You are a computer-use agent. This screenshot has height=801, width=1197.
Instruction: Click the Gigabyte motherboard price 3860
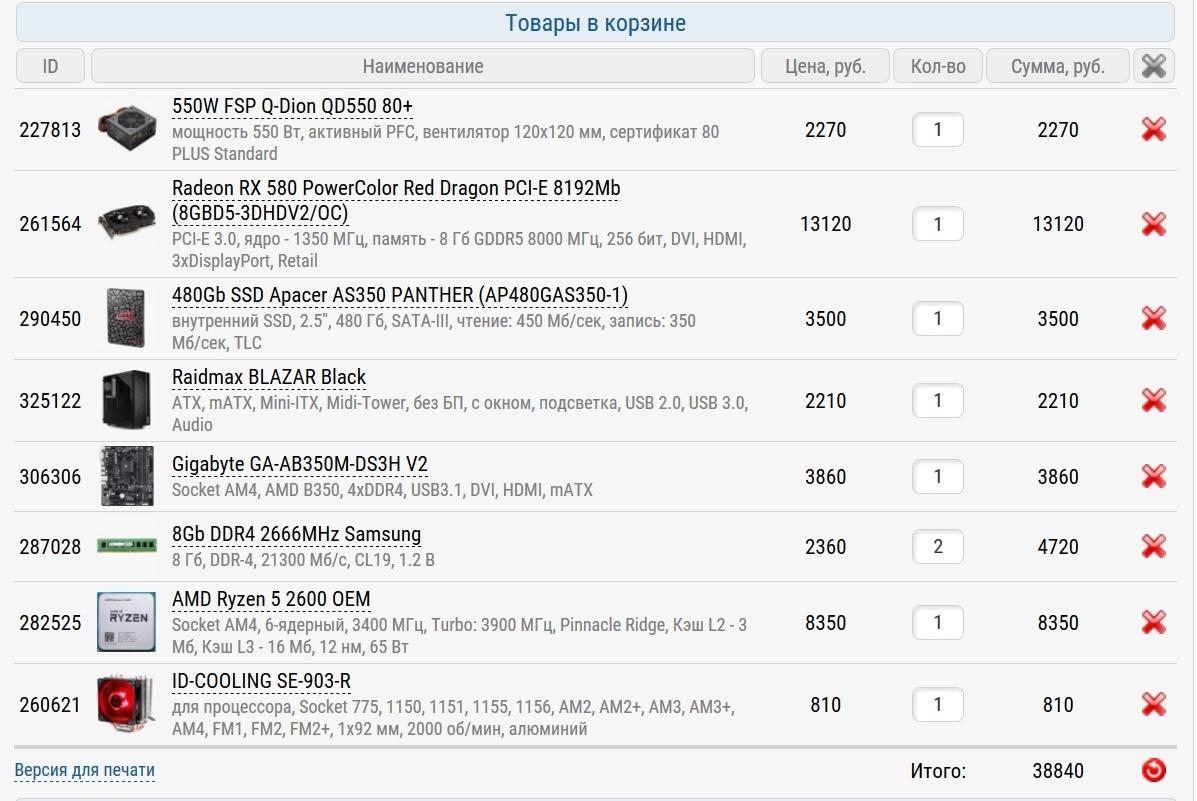825,476
